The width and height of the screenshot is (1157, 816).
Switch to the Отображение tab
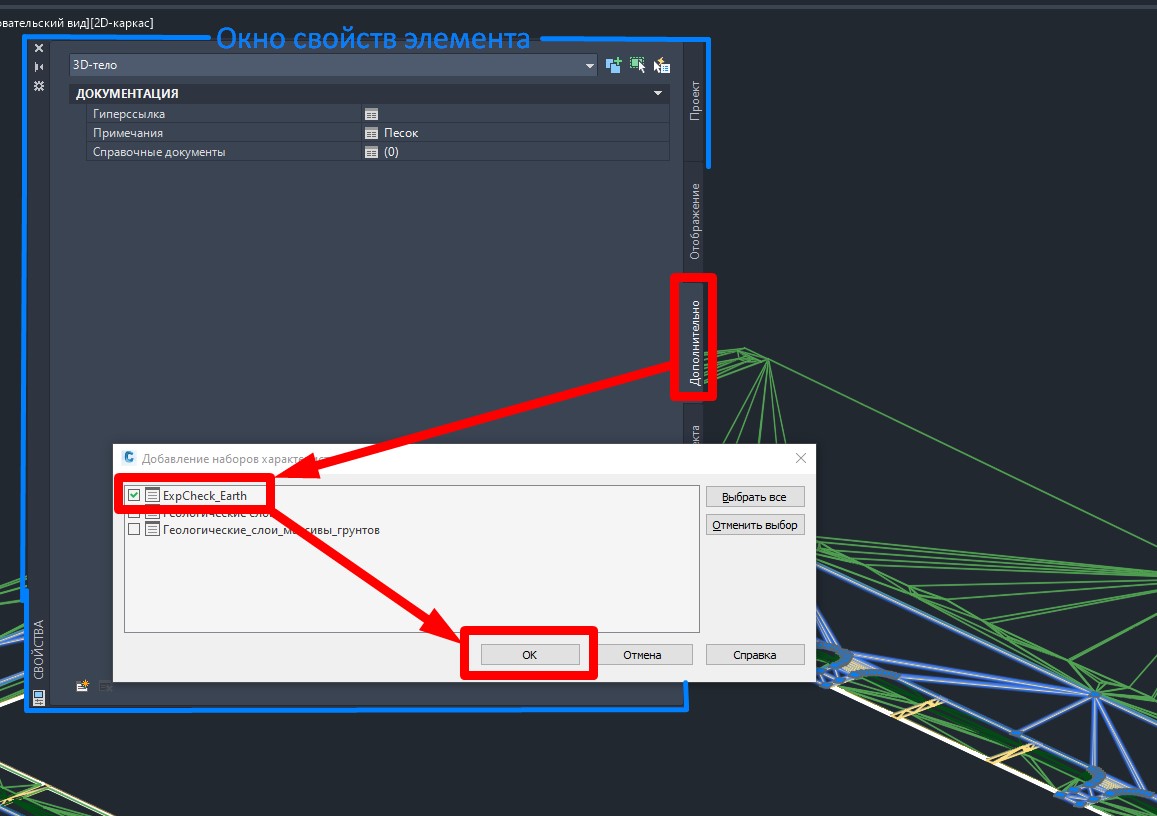click(695, 221)
